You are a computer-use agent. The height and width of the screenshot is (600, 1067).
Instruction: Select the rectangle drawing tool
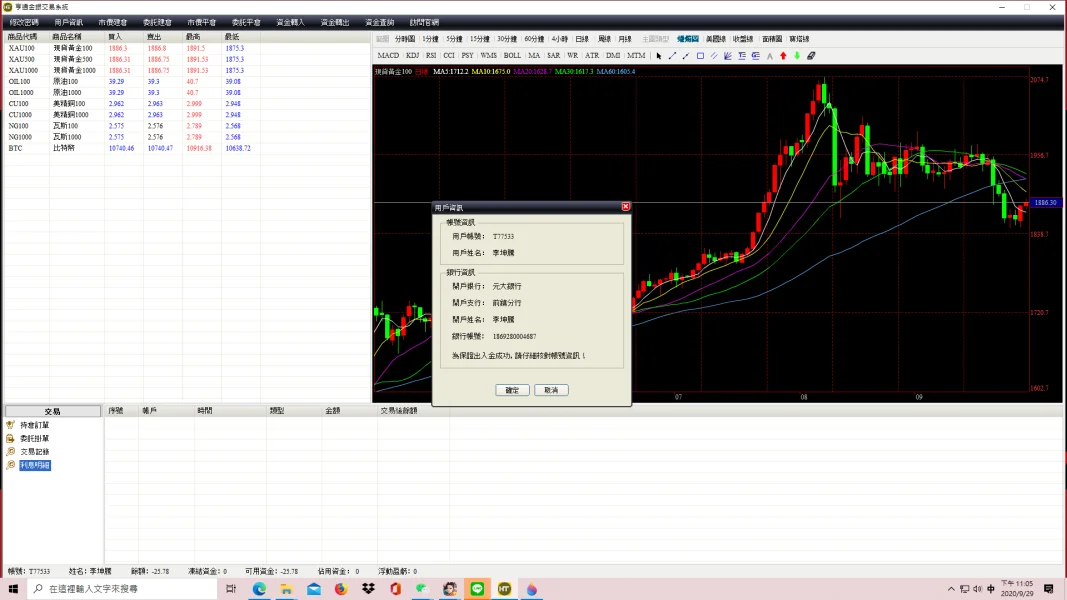[700, 56]
